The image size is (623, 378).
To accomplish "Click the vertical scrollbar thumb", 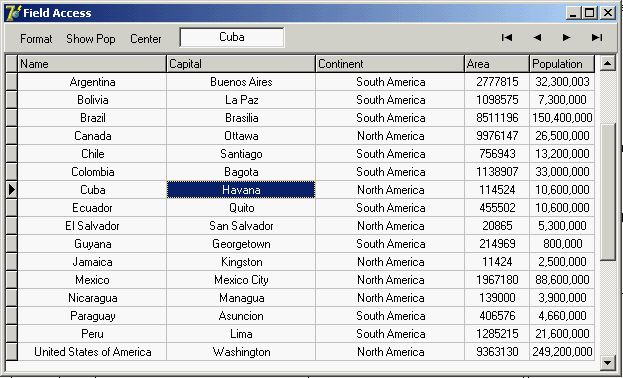I will click(x=608, y=192).
